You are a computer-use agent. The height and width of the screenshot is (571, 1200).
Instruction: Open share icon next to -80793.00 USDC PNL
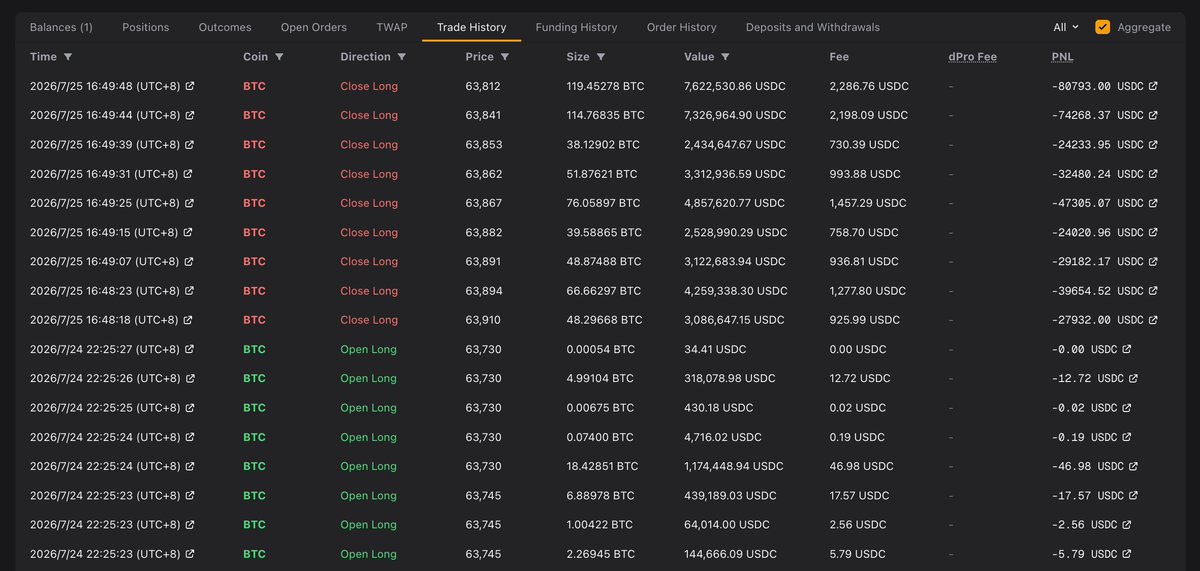coord(1153,86)
